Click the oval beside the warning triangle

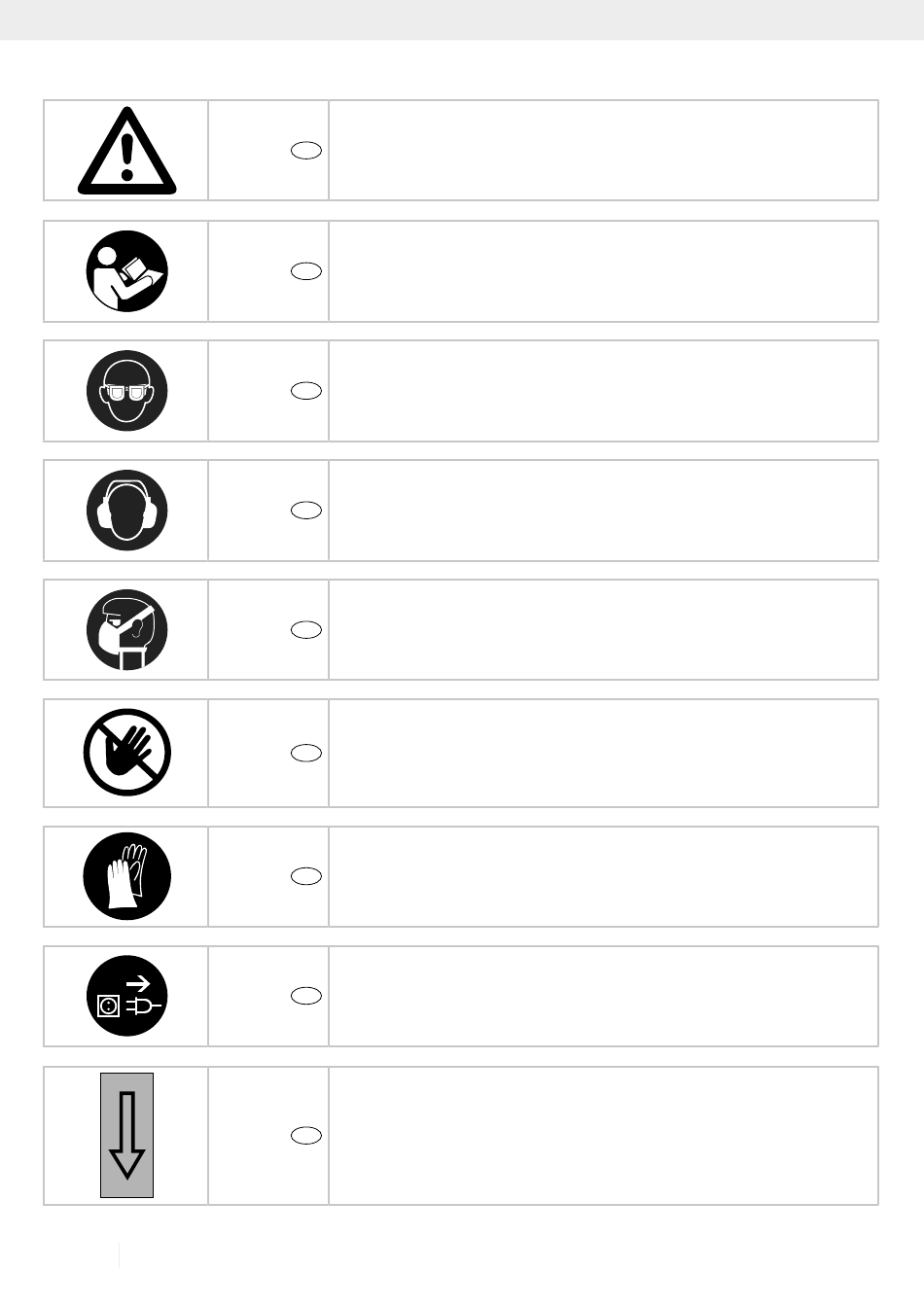306,151
